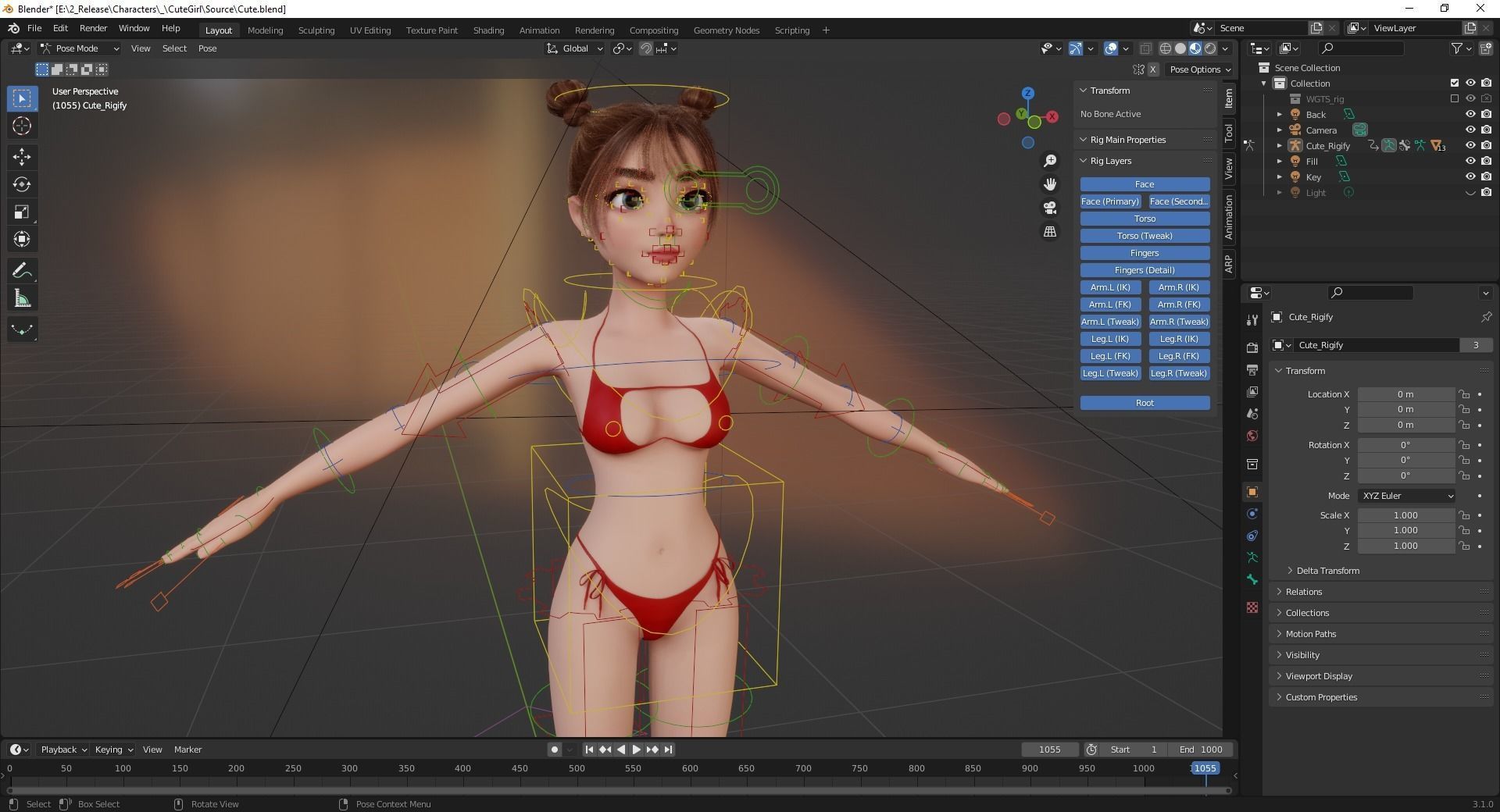Screen dimensions: 1500x812
Task: Select the Cursor tool in the toolbar
Action: pyautogui.click(x=22, y=126)
